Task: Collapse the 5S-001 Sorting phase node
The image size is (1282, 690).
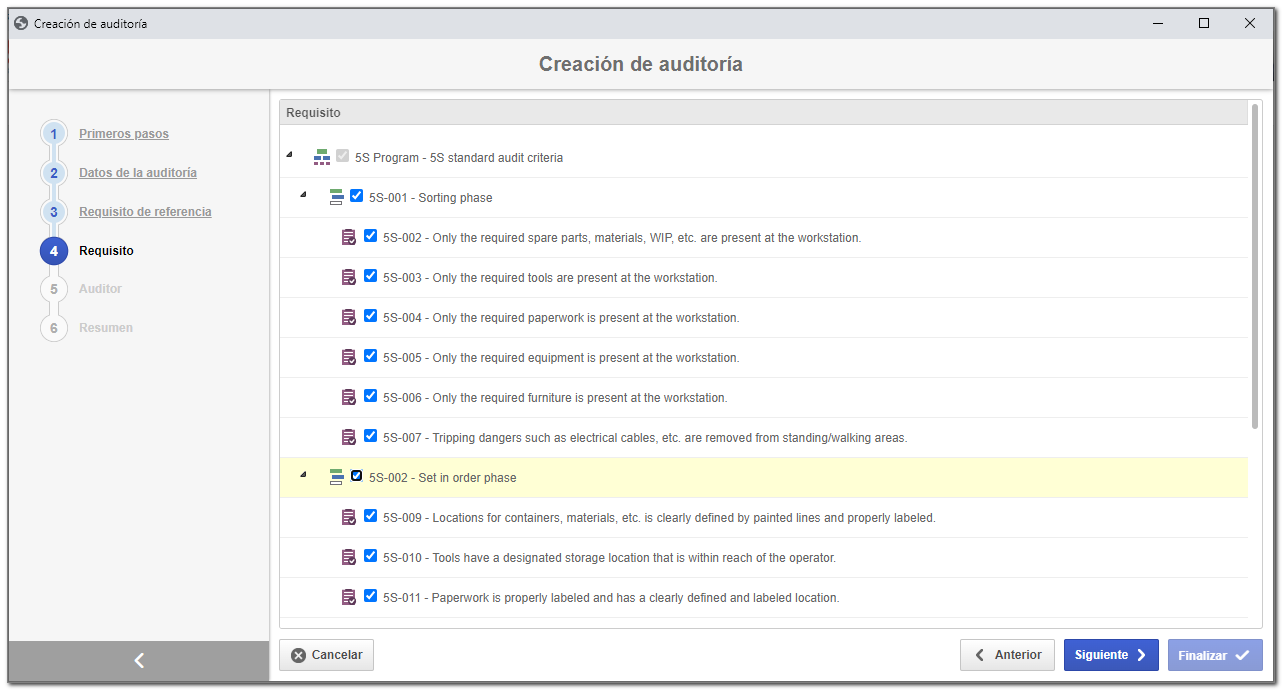Action: click(x=303, y=194)
